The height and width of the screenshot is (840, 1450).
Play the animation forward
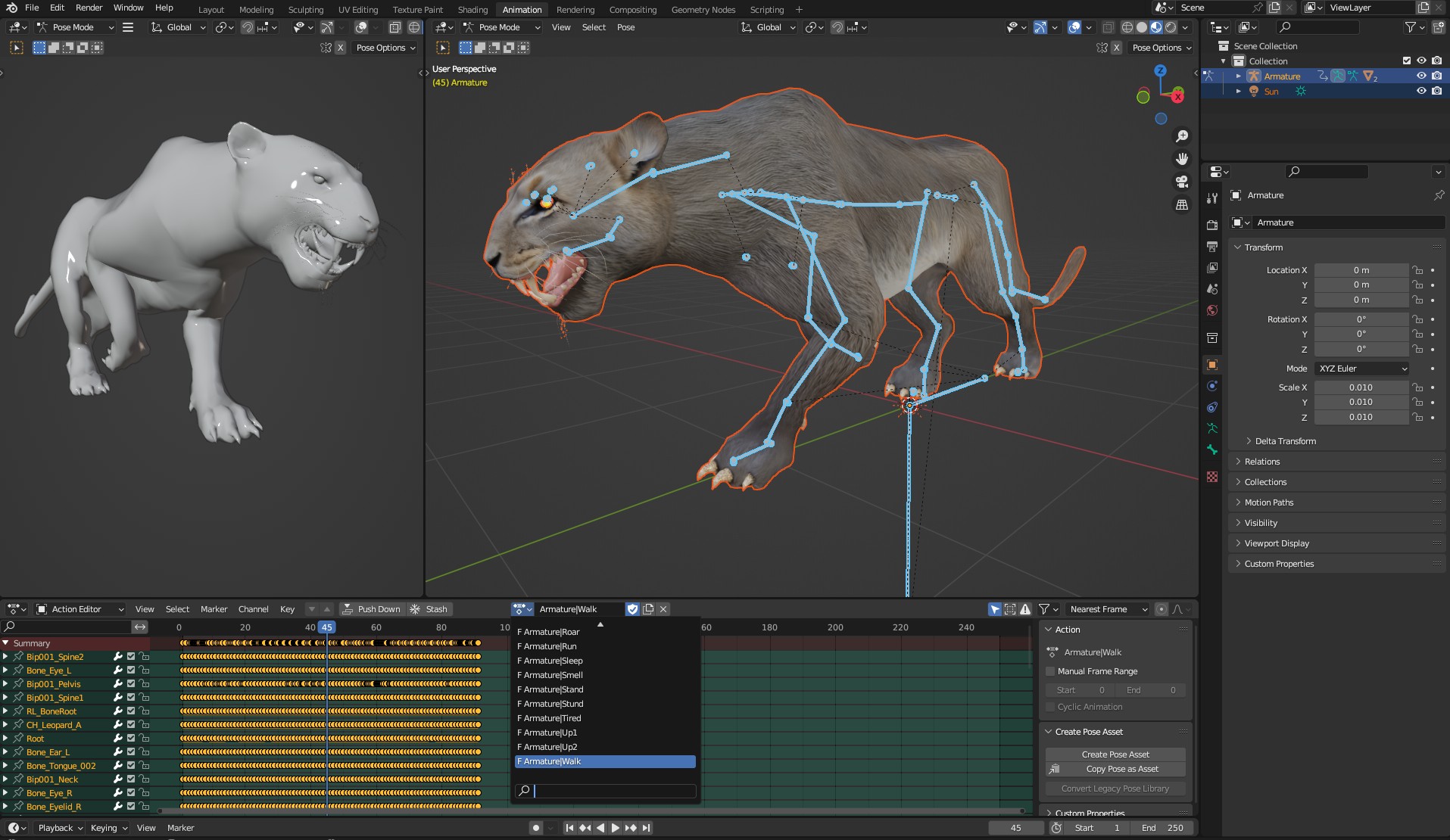(x=615, y=828)
